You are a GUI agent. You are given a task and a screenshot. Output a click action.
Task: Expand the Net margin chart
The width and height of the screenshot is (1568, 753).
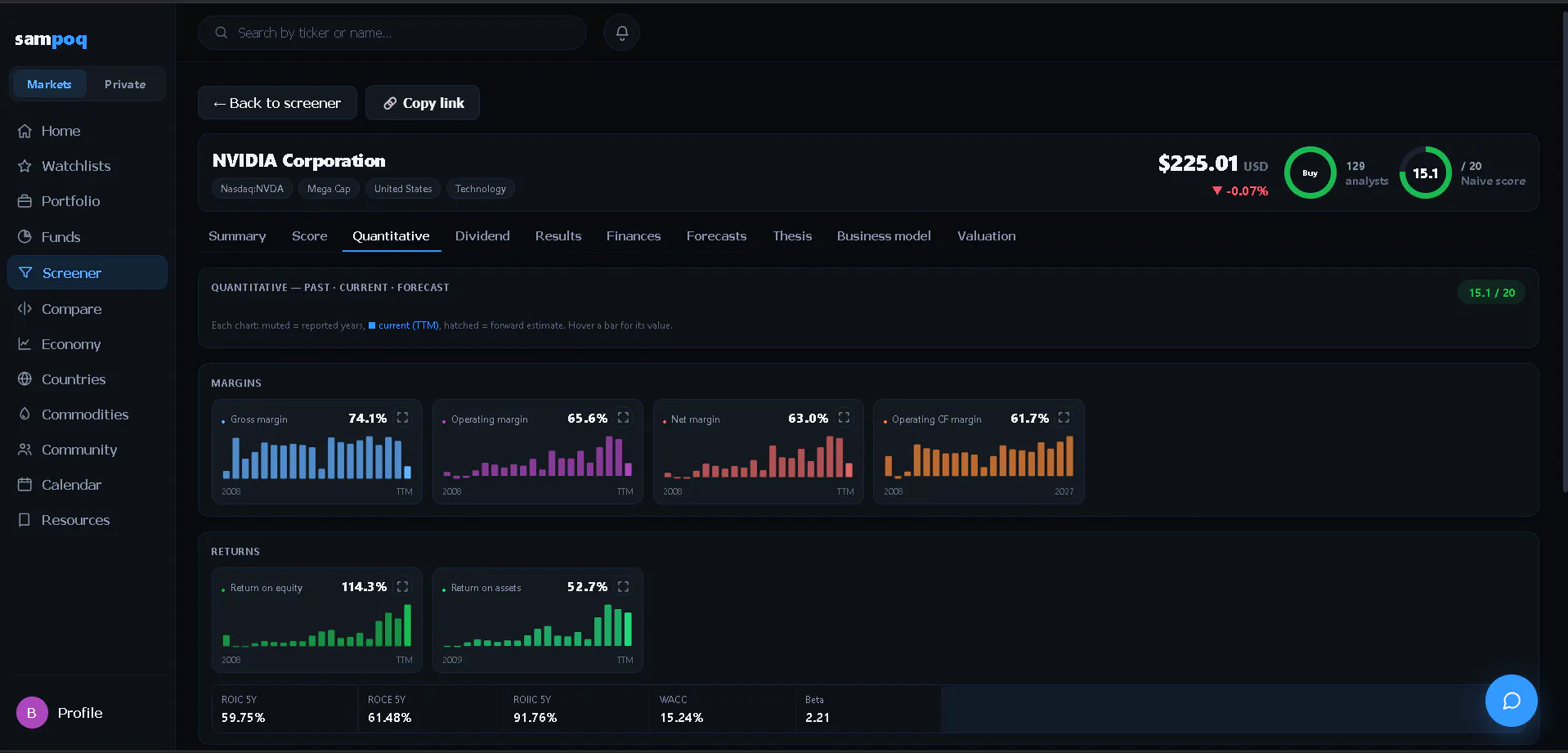844,418
